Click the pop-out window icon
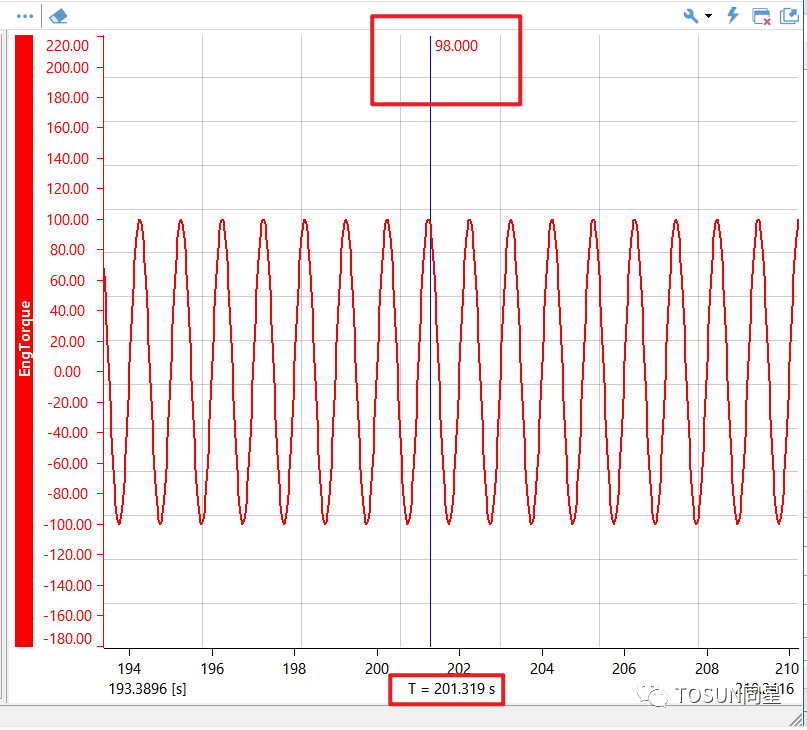807x730 pixels. [790, 16]
